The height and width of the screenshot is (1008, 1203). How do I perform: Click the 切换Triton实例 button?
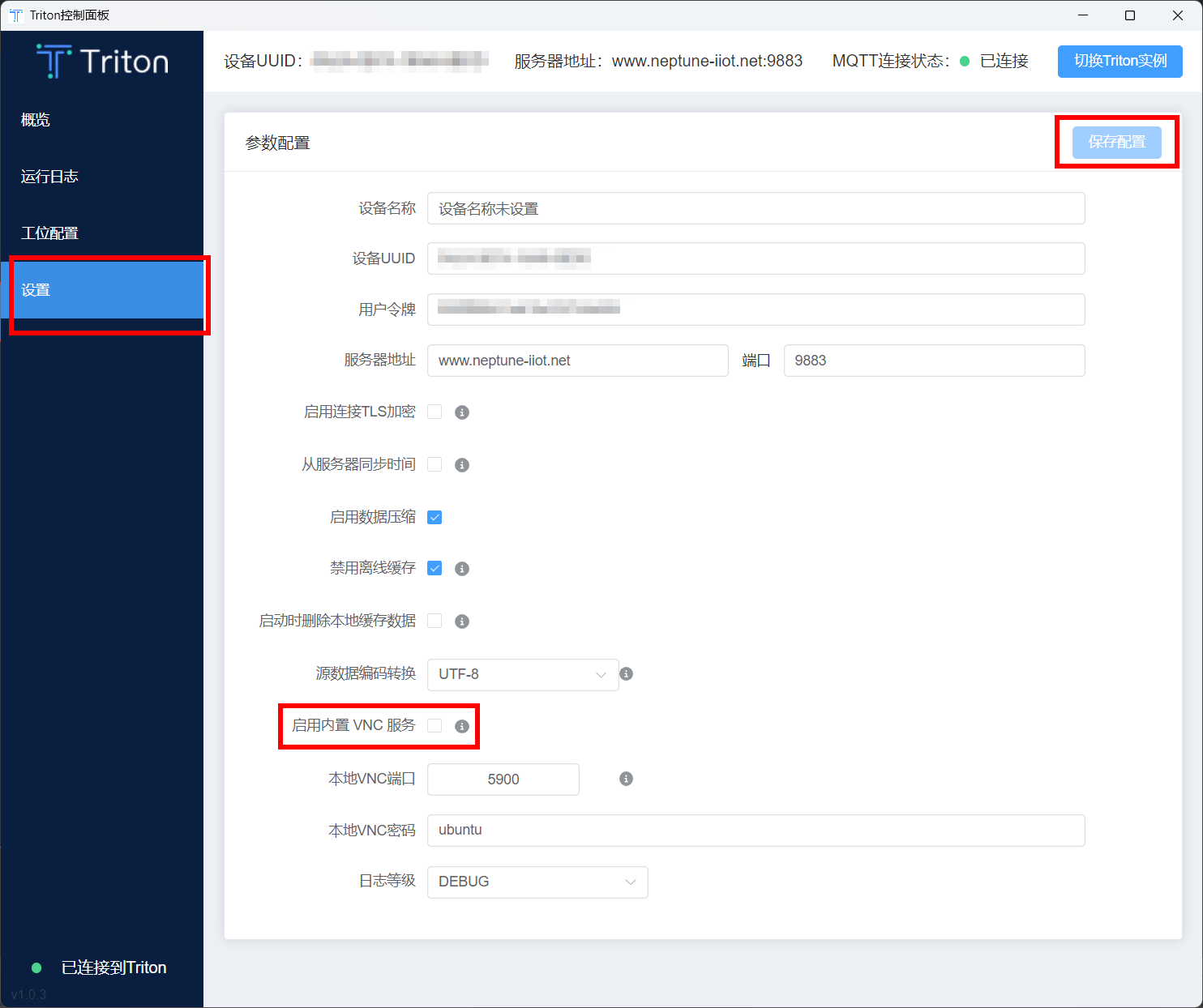[x=1120, y=62]
